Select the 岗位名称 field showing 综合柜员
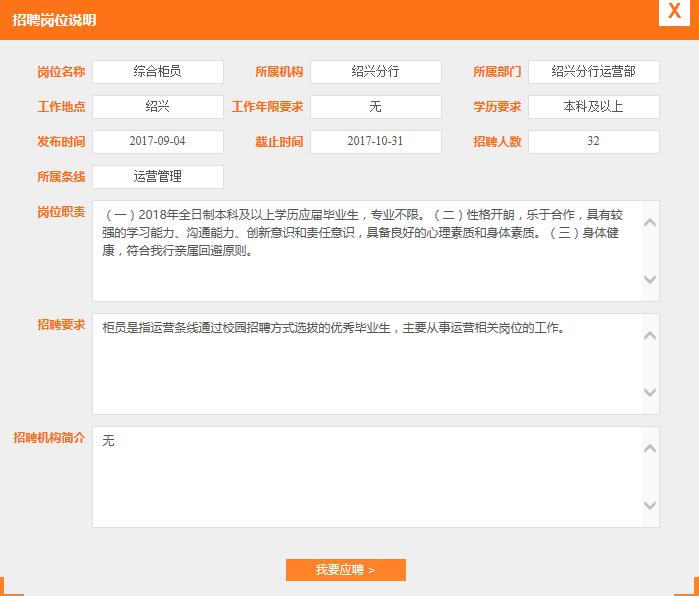Image resolution: width=699 pixels, height=596 pixels. pyautogui.click(x=158, y=72)
